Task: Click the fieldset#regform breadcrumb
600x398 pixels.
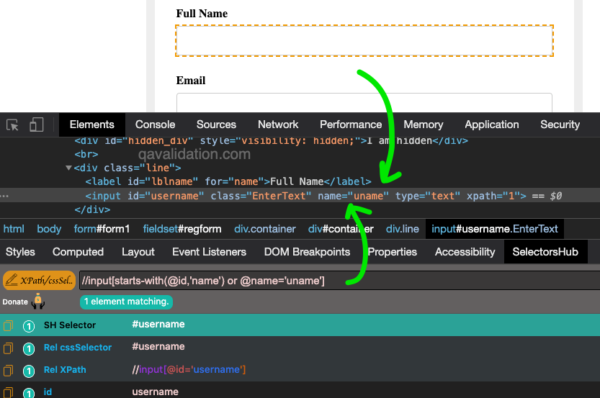Action: [x=182, y=229]
